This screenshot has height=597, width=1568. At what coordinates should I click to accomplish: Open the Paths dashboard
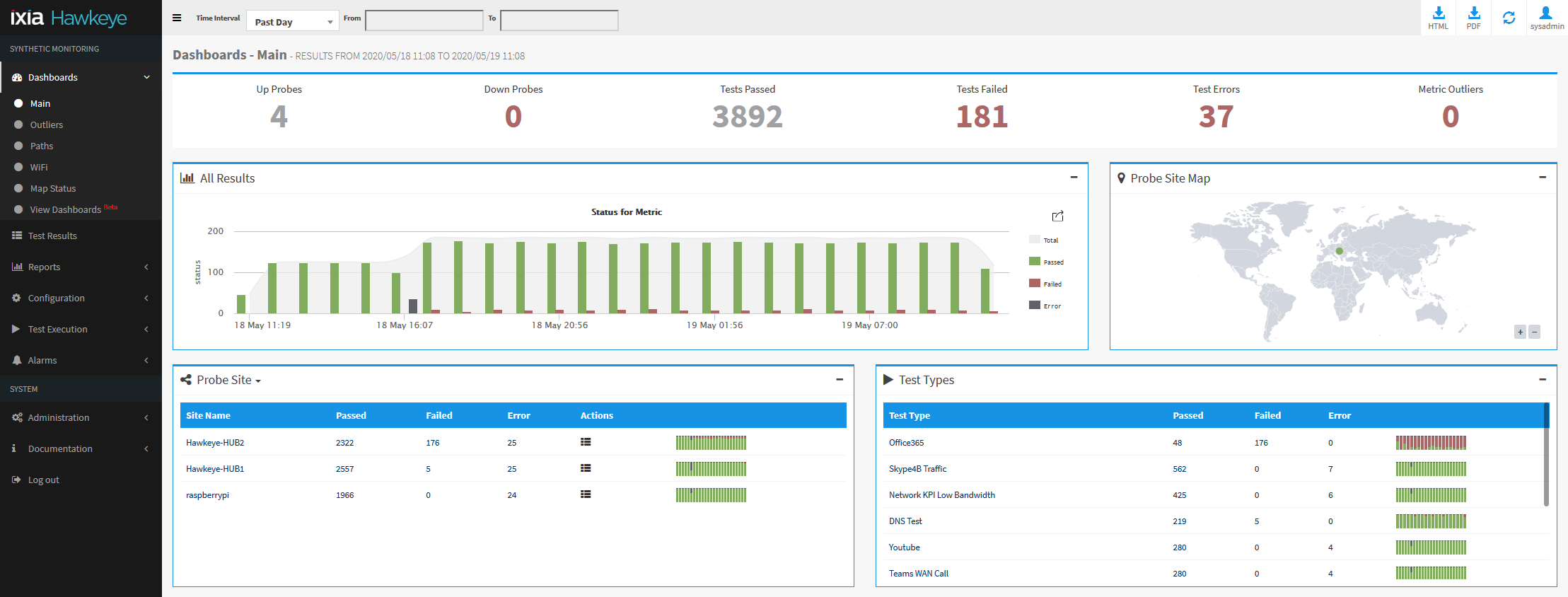click(42, 146)
